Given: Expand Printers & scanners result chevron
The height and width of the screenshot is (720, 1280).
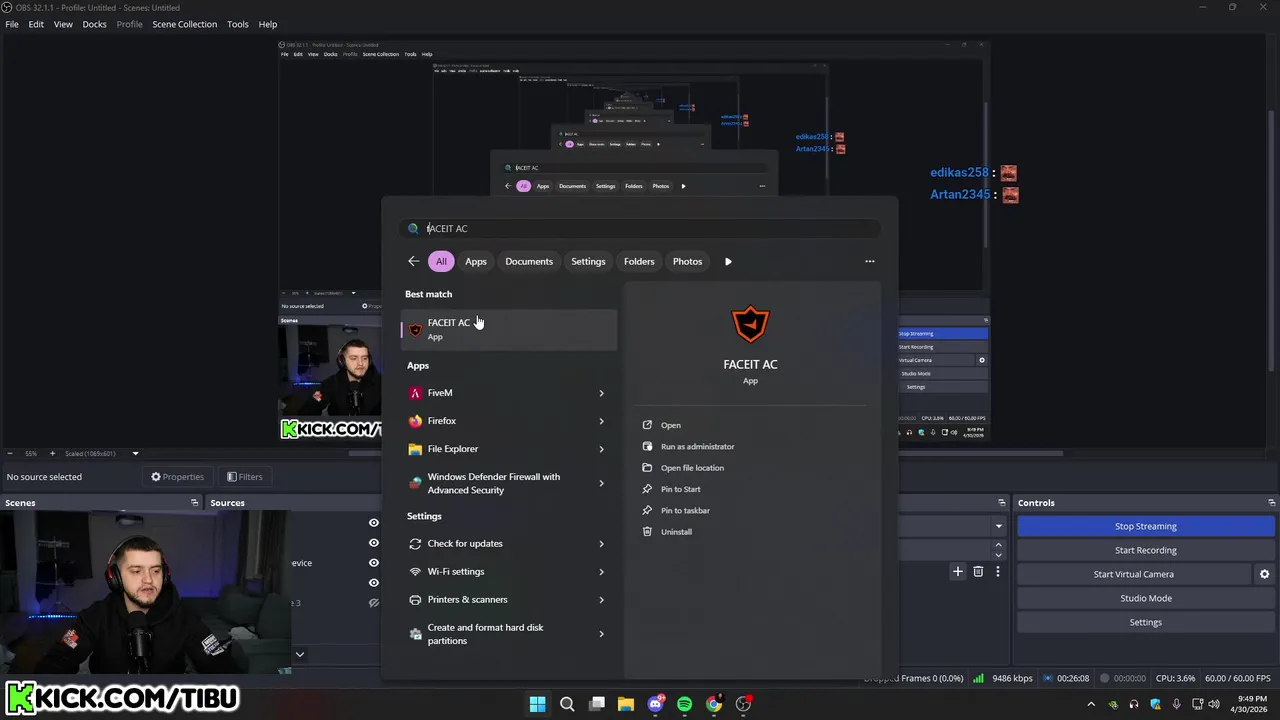Looking at the screenshot, I should pyautogui.click(x=601, y=600).
